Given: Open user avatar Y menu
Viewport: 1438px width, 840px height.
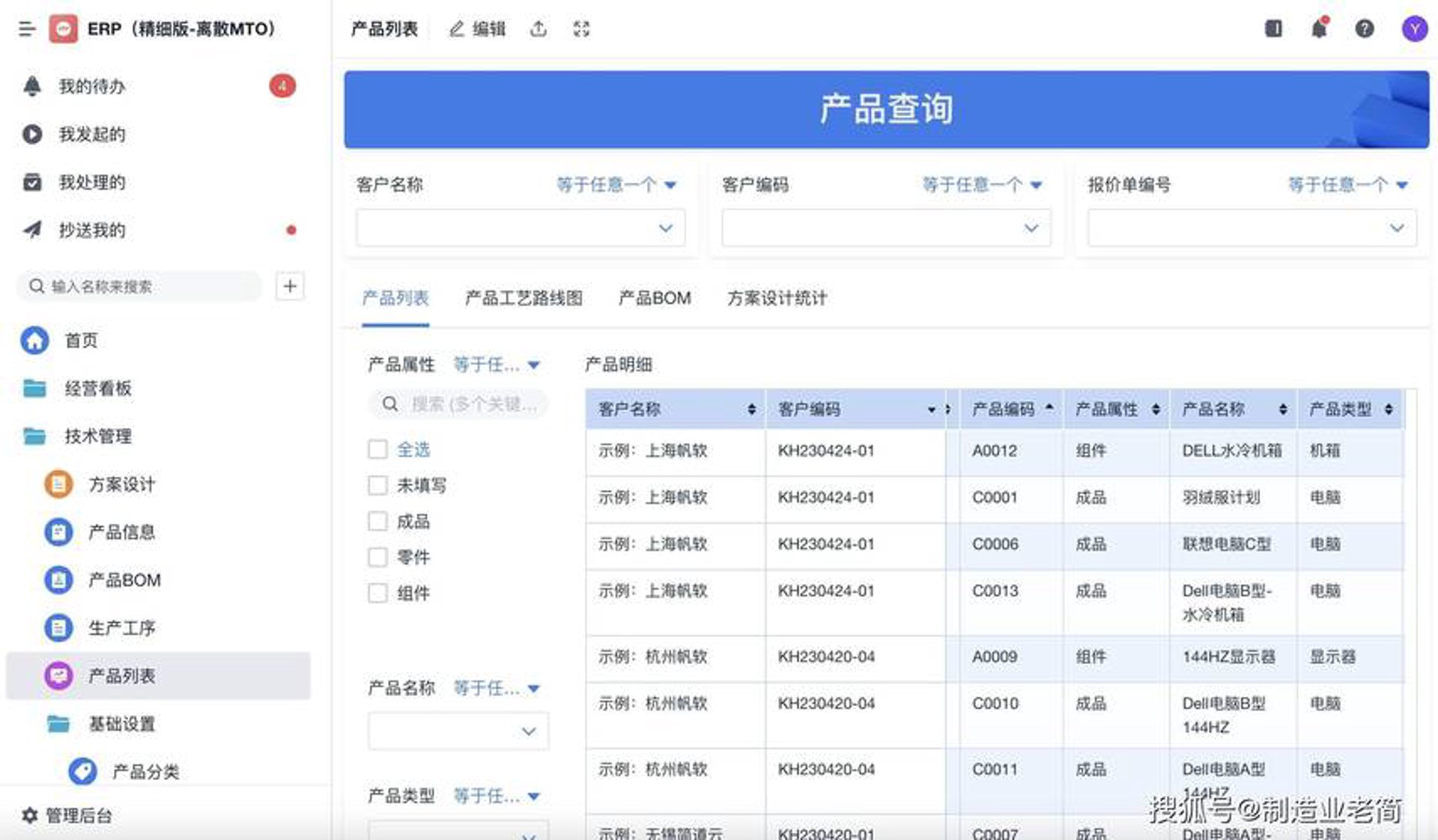Looking at the screenshot, I should (x=1414, y=29).
